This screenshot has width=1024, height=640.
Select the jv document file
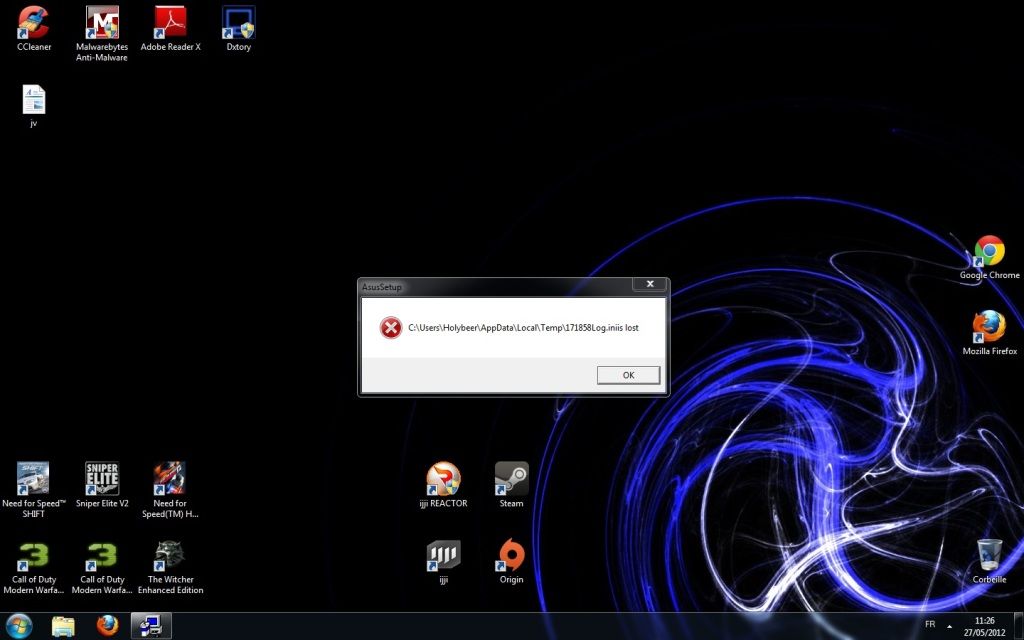click(x=34, y=101)
